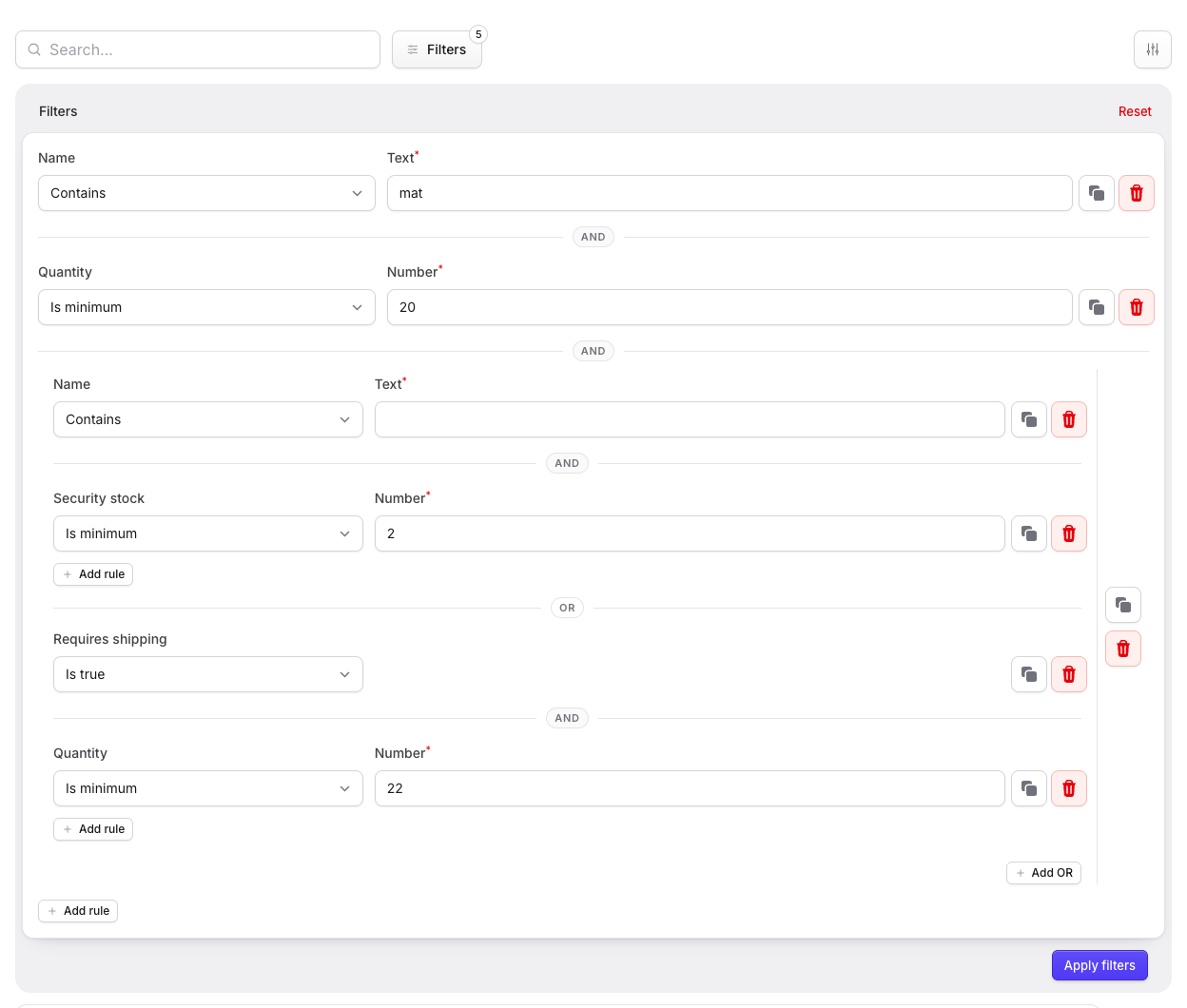Duplicate the Quantity minimum 20 rule
1187x1008 pixels.
tap(1097, 307)
